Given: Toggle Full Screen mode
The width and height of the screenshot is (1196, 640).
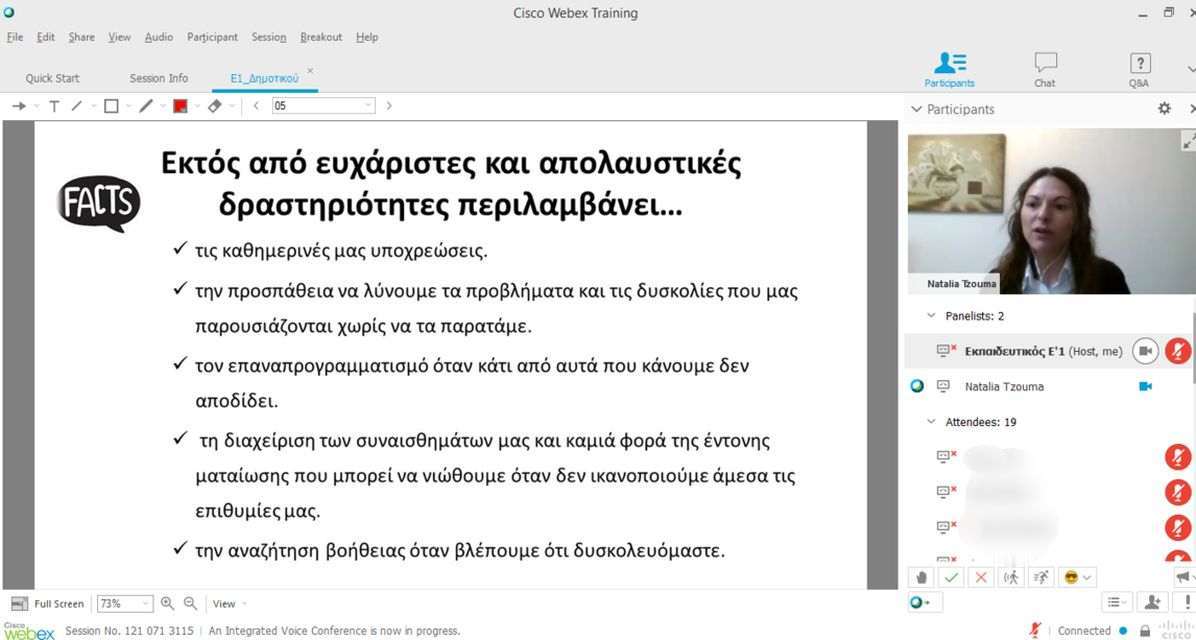Looking at the screenshot, I should [x=48, y=603].
